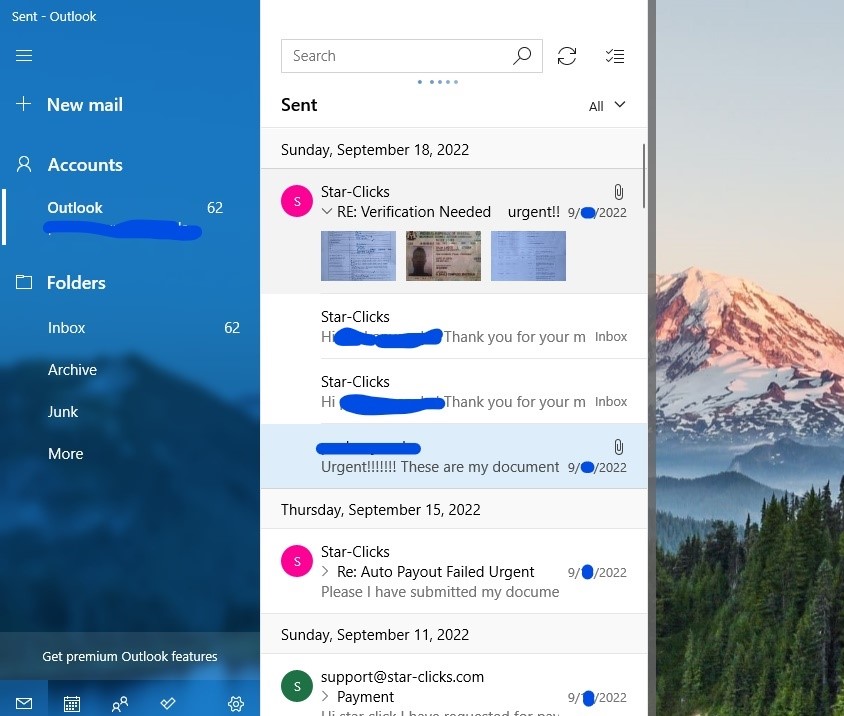This screenshot has width=844, height=716.
Task: Show More folders
Action: (x=130, y=453)
